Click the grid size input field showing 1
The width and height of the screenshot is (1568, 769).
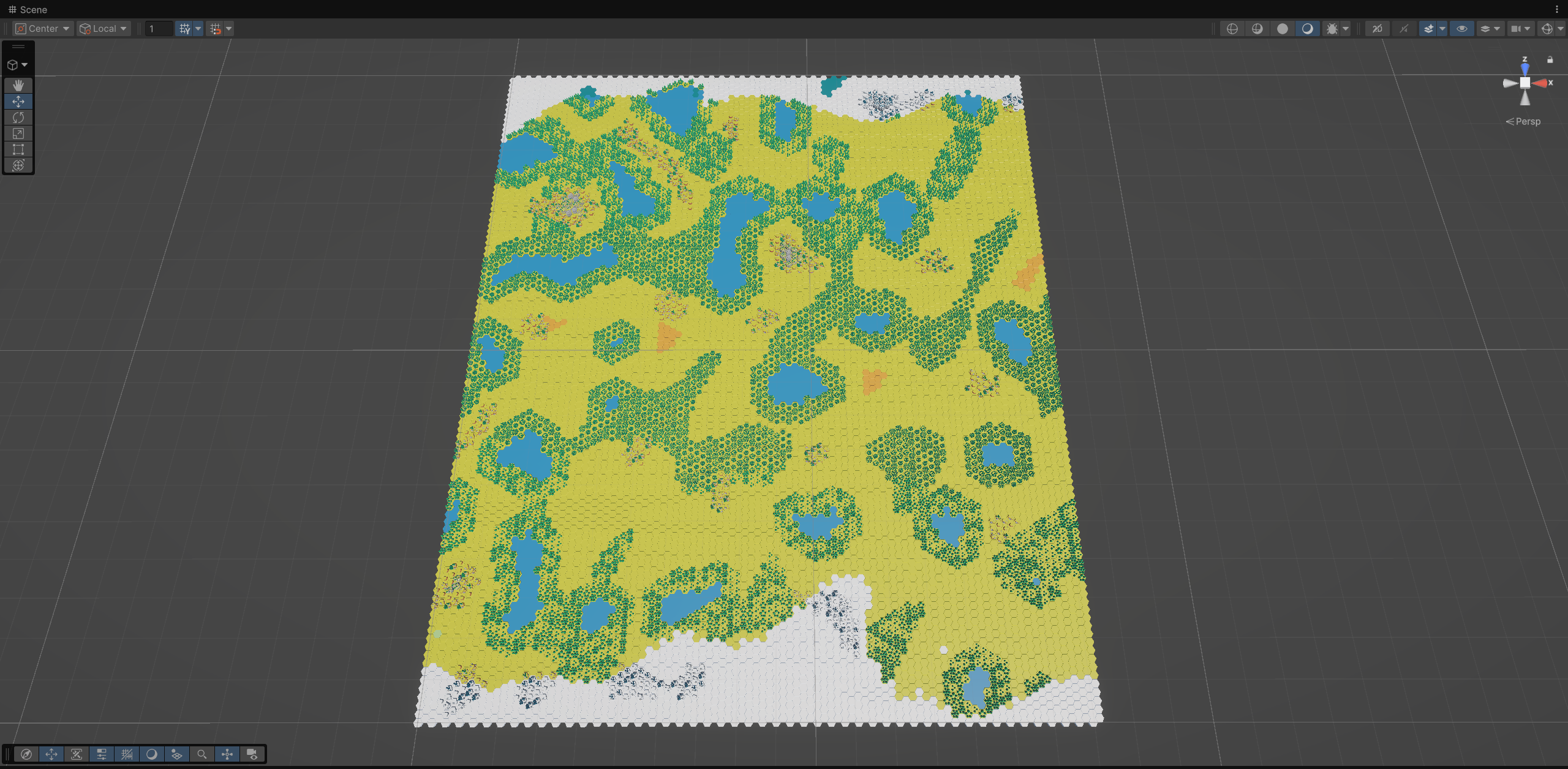[x=159, y=28]
